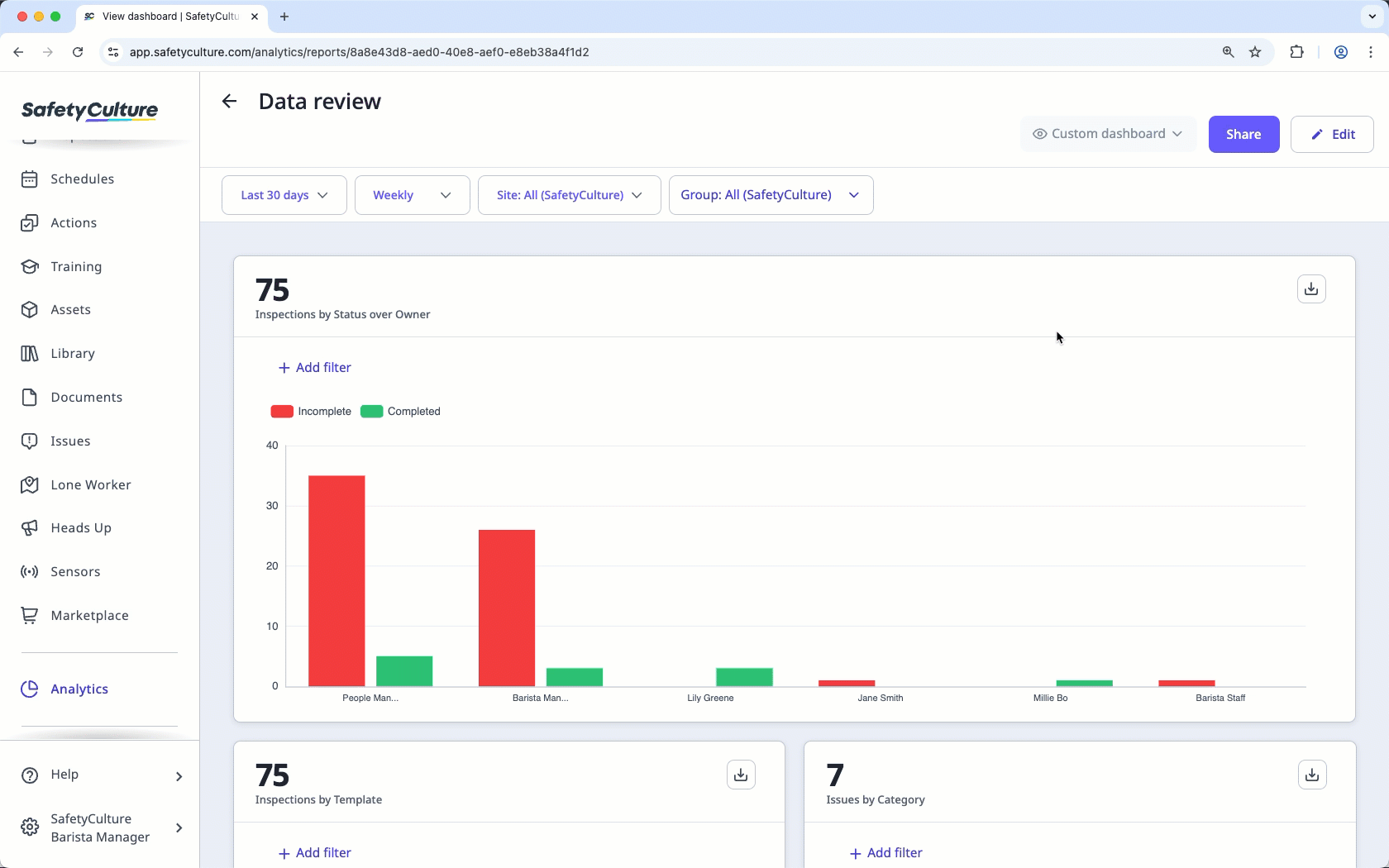Viewport: 1389px width, 868px height.
Task: Click the browser address bar URL
Action: (x=360, y=52)
